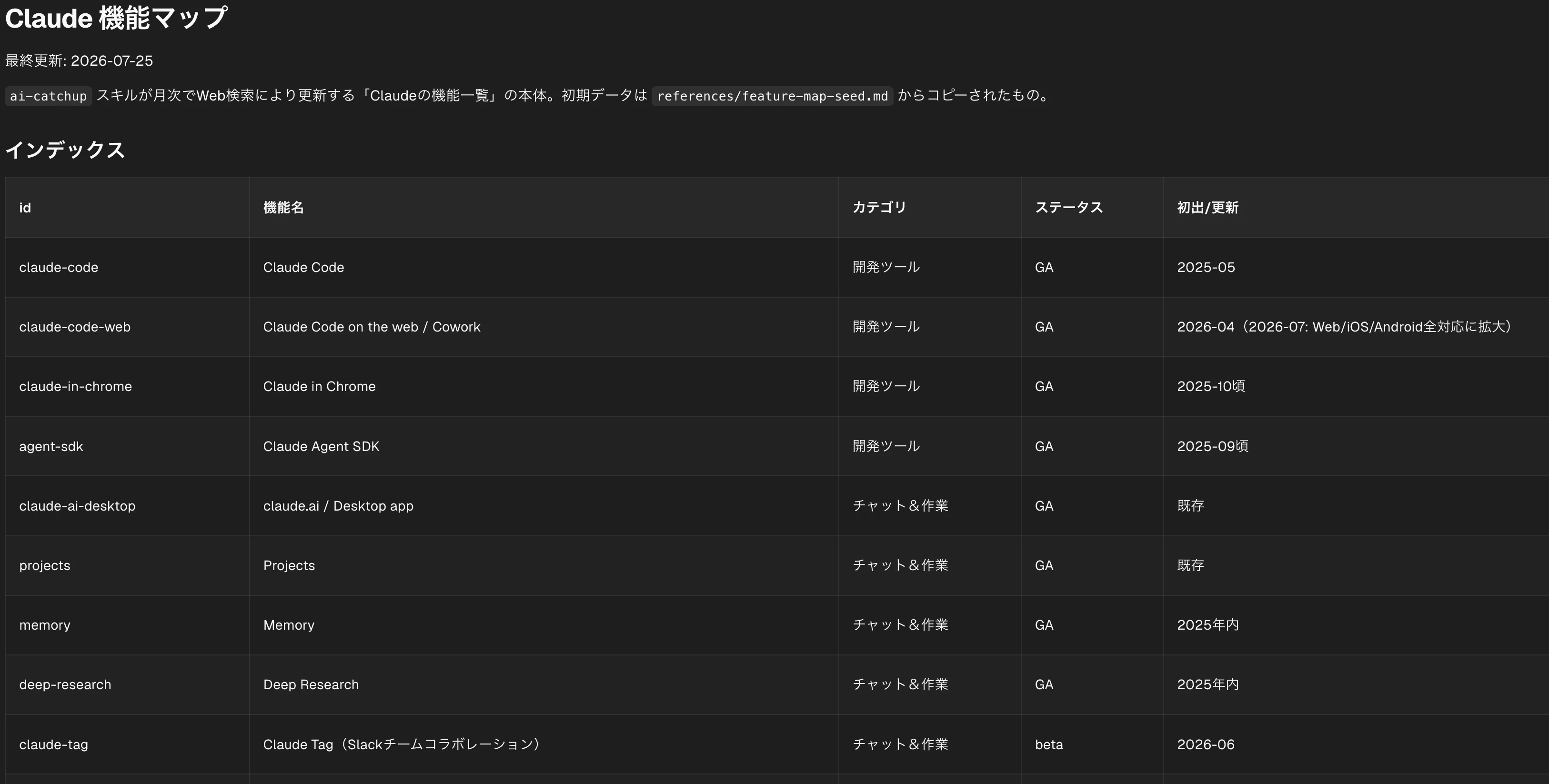Select "2025年内" in the deep-research row
This screenshot has width=1549, height=784.
1207,684
